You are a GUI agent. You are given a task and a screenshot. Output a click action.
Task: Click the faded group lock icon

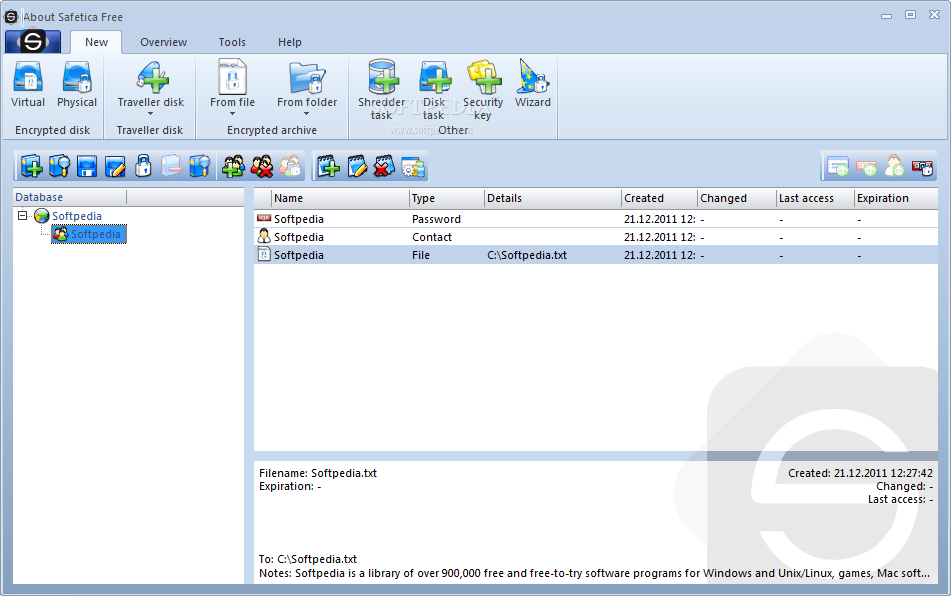[x=291, y=166]
